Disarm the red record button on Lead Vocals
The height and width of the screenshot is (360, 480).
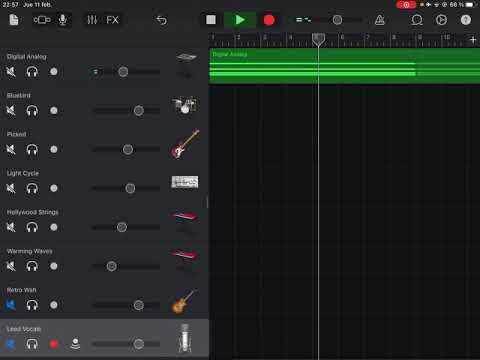point(54,344)
